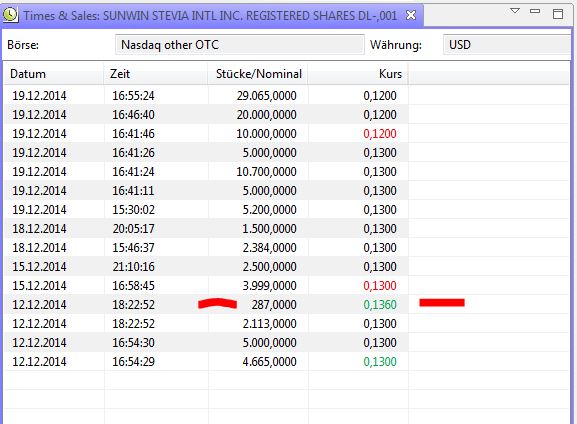
Task: Sort by the Kurs column header
Action: click(358, 74)
